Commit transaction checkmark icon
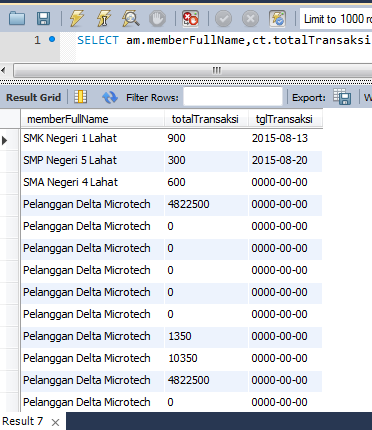372x430 pixels. (223, 19)
